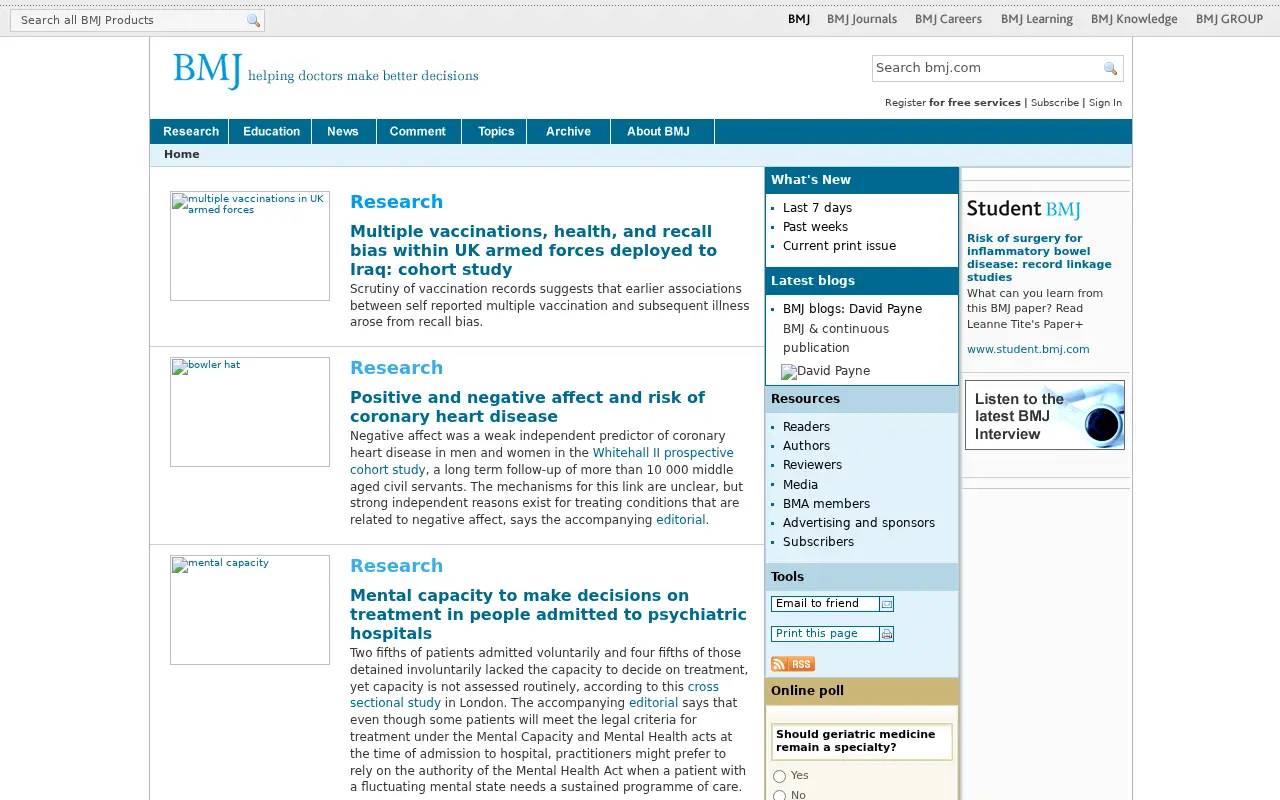The image size is (1280, 800).
Task: Open the BMJ Learning top link
Action: (1037, 19)
